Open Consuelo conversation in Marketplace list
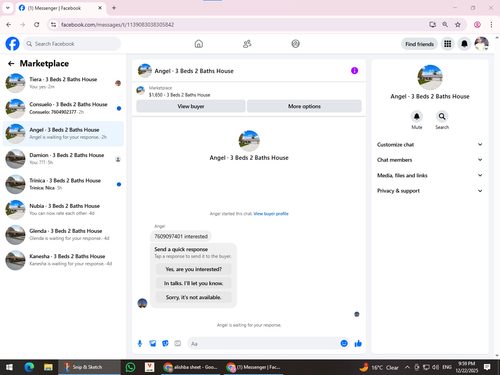 [x=63, y=108]
